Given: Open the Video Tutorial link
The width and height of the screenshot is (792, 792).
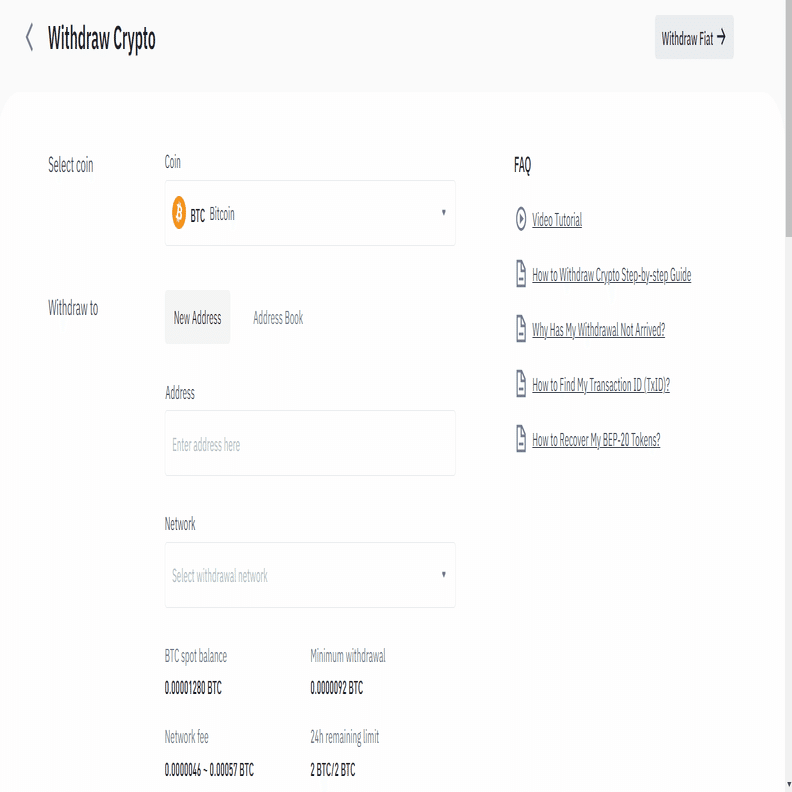Looking at the screenshot, I should (x=557, y=220).
